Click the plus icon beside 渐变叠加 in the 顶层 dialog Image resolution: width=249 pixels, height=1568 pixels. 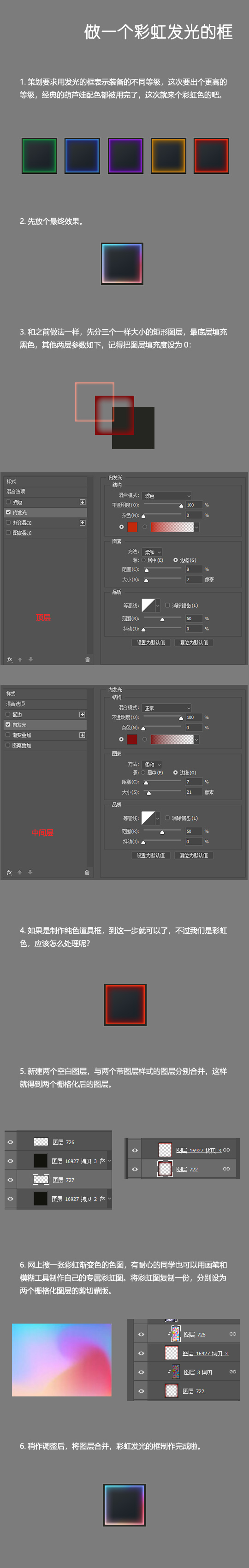82,523
